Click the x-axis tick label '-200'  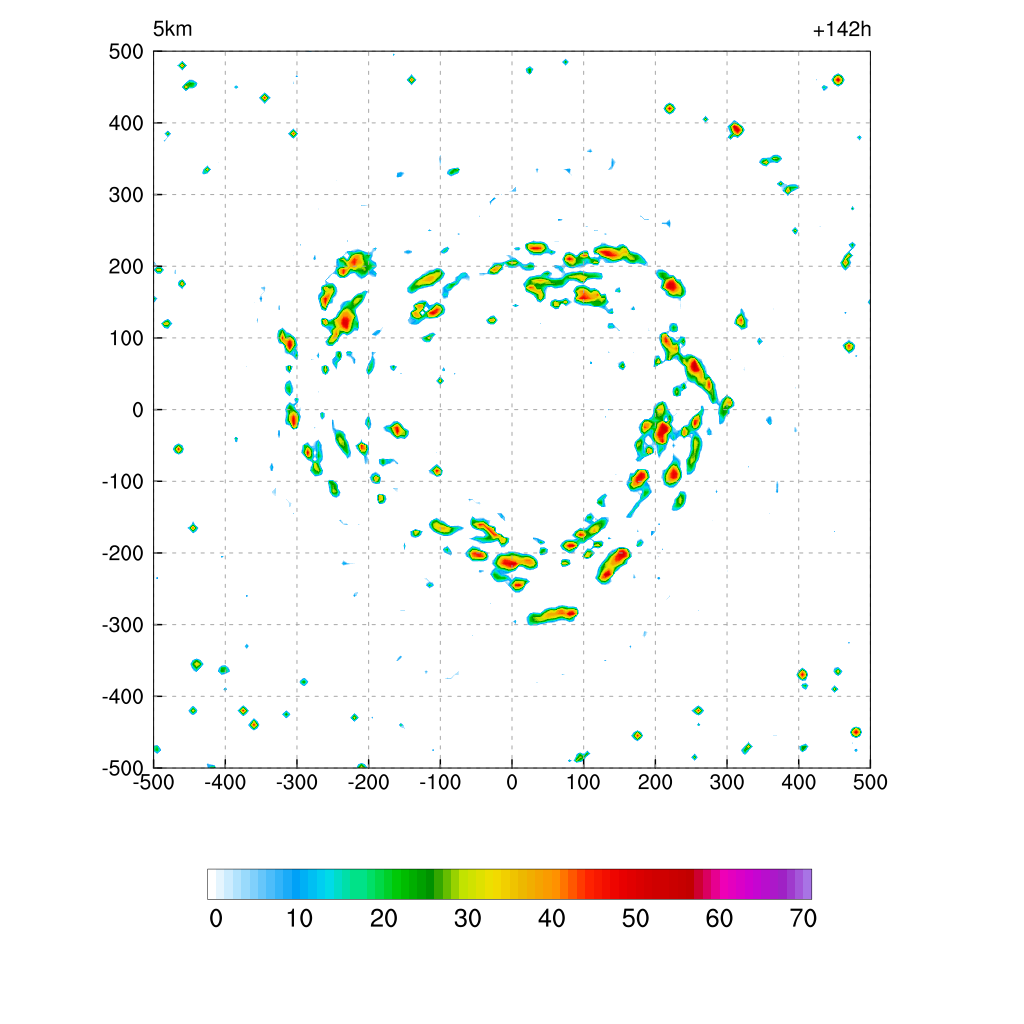pyautogui.click(x=368, y=782)
